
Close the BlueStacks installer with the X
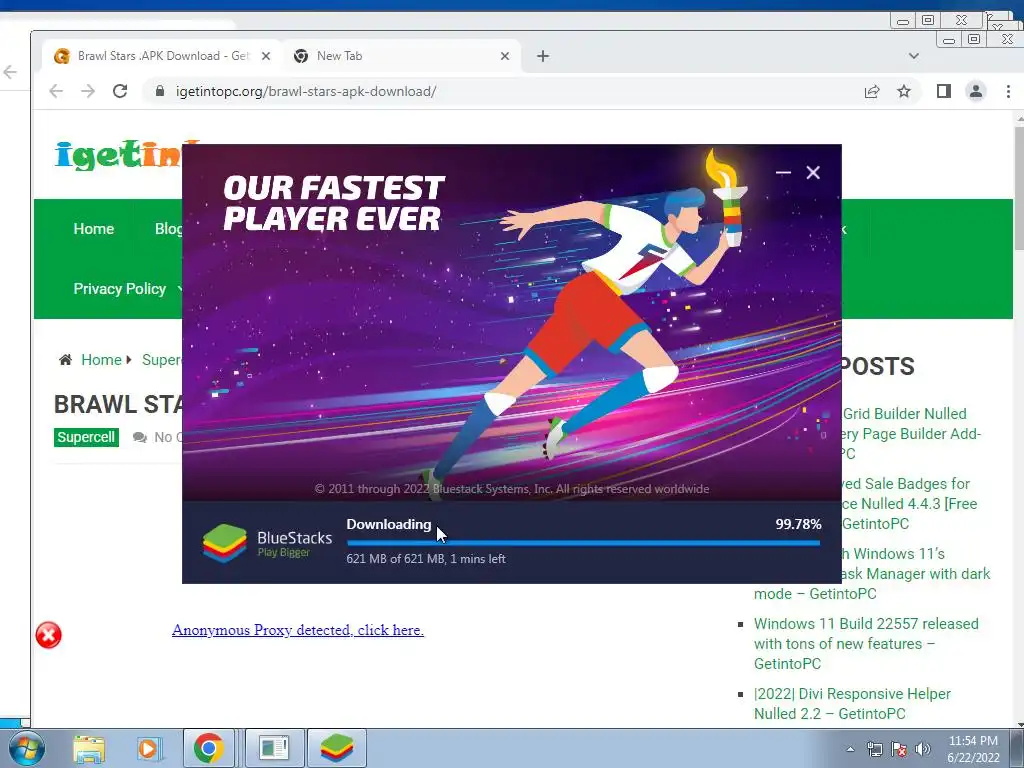pos(812,172)
